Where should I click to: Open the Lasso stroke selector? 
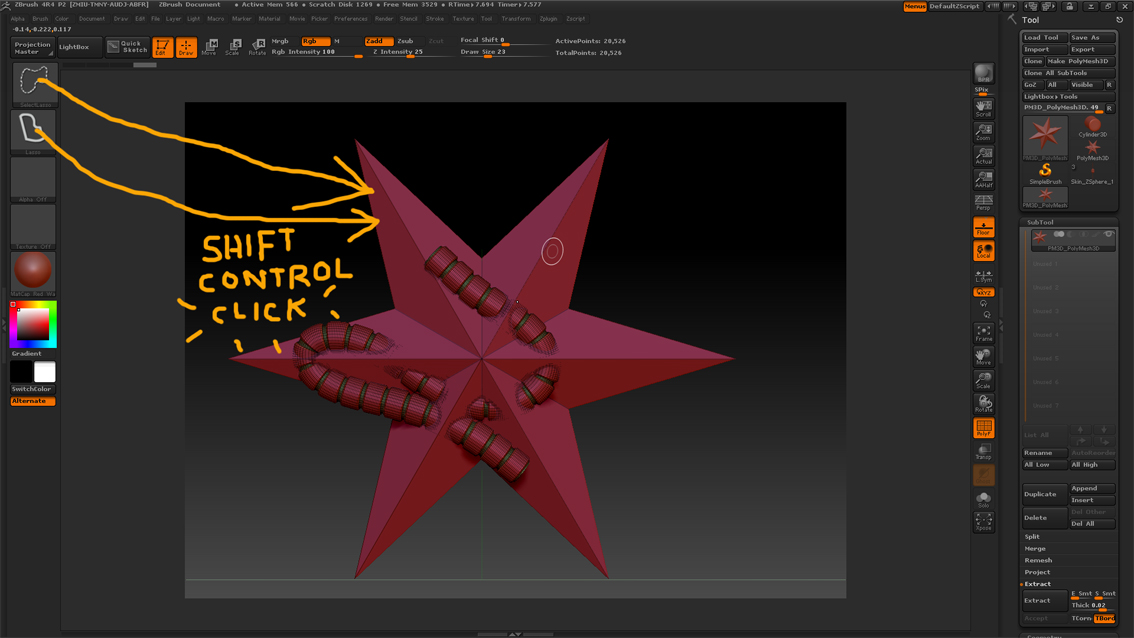33,132
